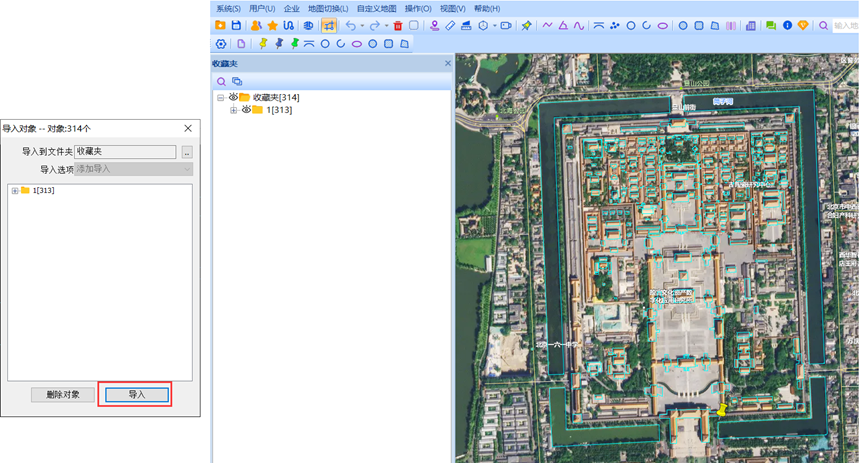Open the 帮助(H) menu
This screenshot has width=861, height=463.
[x=487, y=9]
